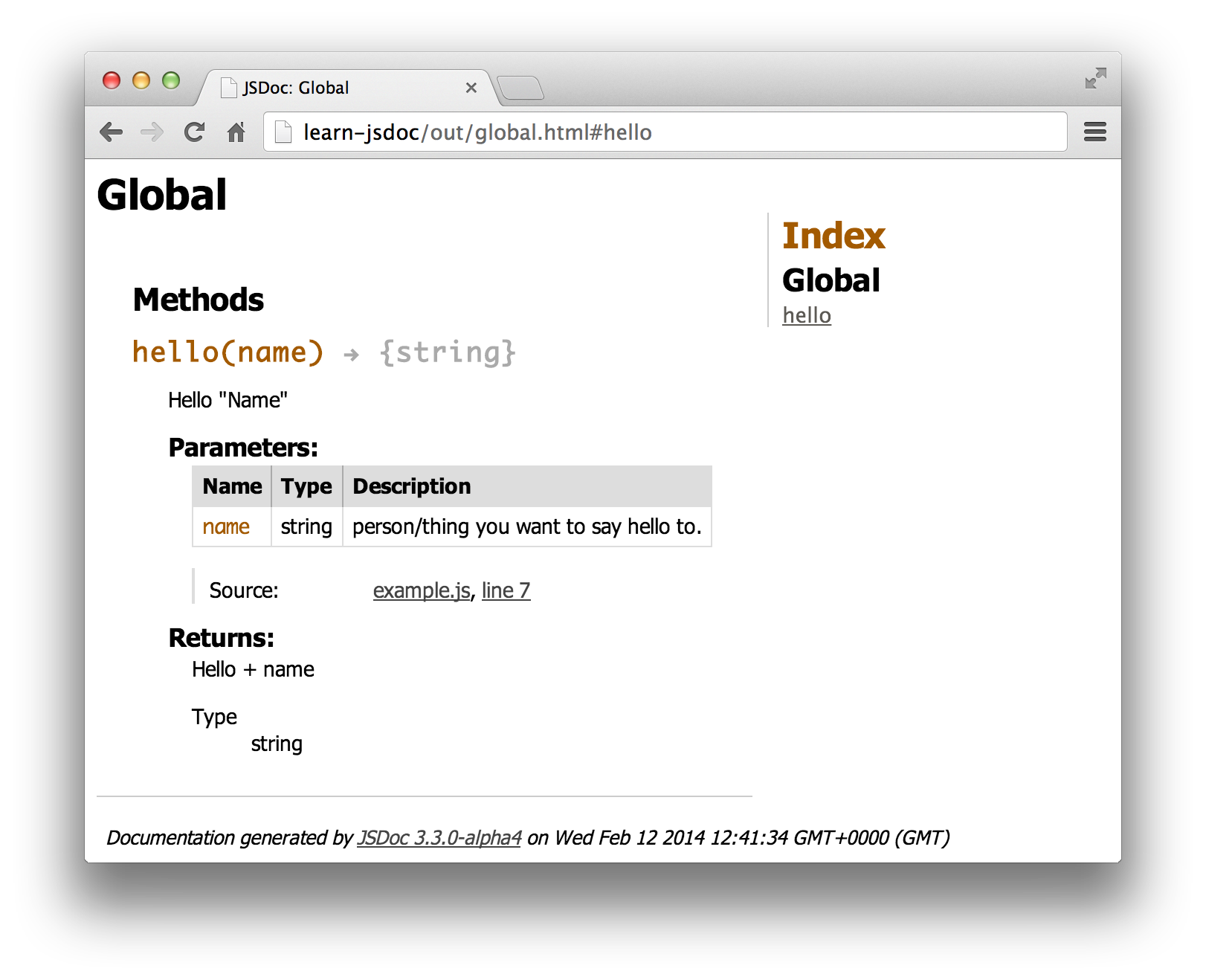Follow the hello link under the Index
The image size is (1206, 980).
pyautogui.click(x=806, y=315)
